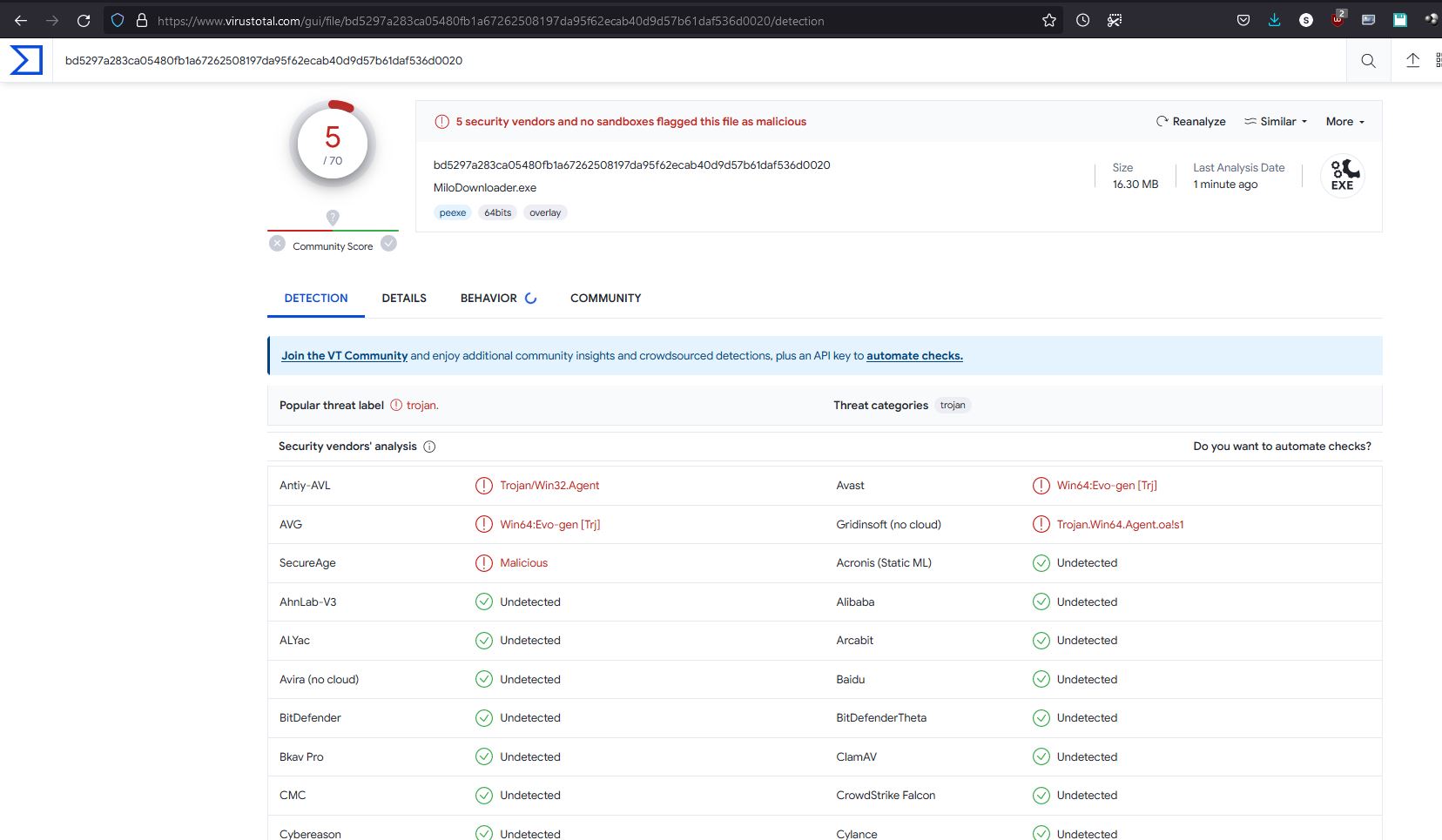Click the peexe tag
The image size is (1442, 840).
453,212
